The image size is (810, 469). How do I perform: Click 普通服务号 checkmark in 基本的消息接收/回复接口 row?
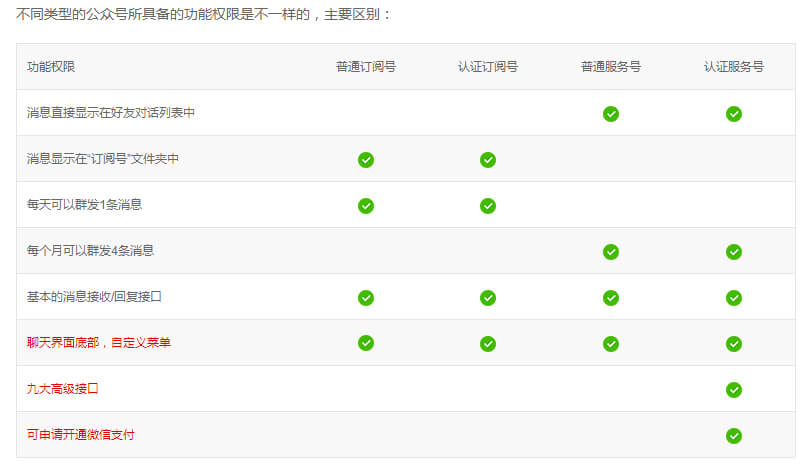(x=611, y=298)
